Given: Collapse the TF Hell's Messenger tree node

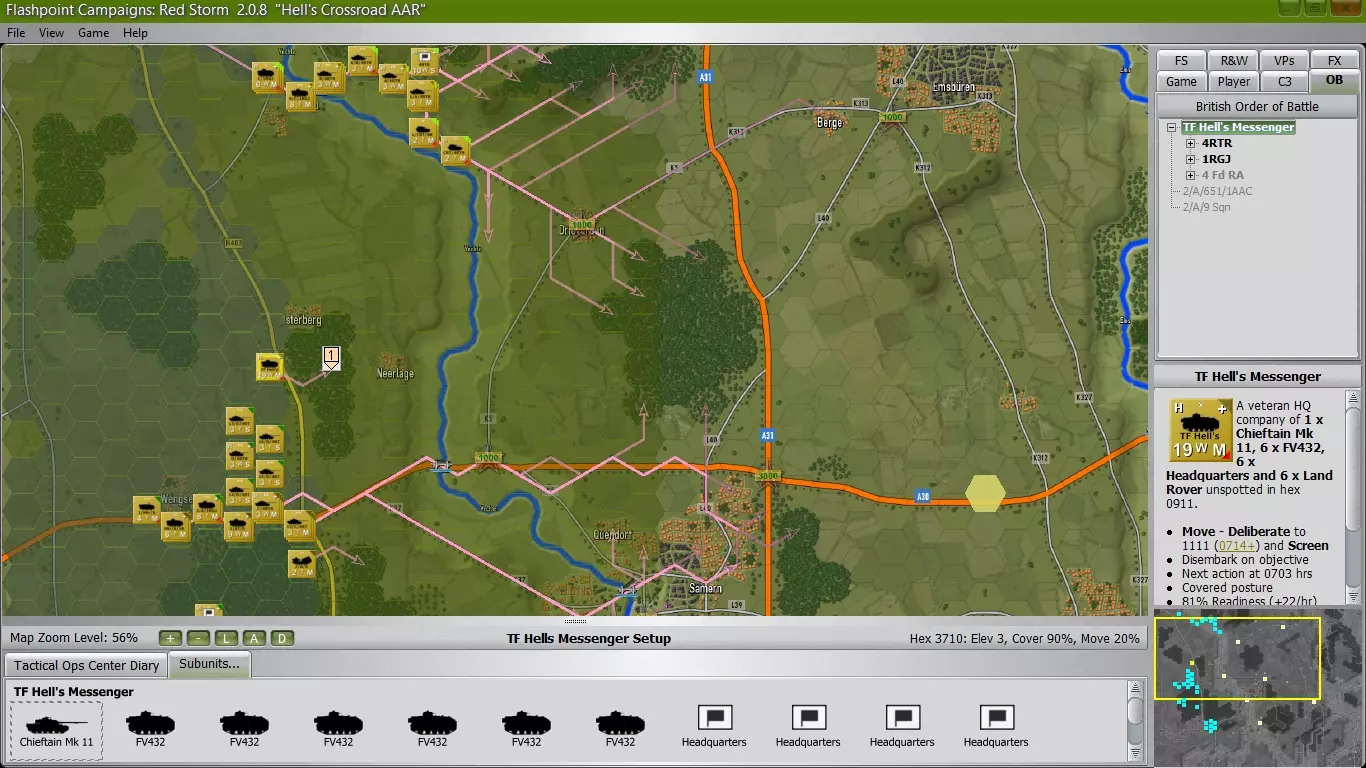Looking at the screenshot, I should click(x=1172, y=128).
